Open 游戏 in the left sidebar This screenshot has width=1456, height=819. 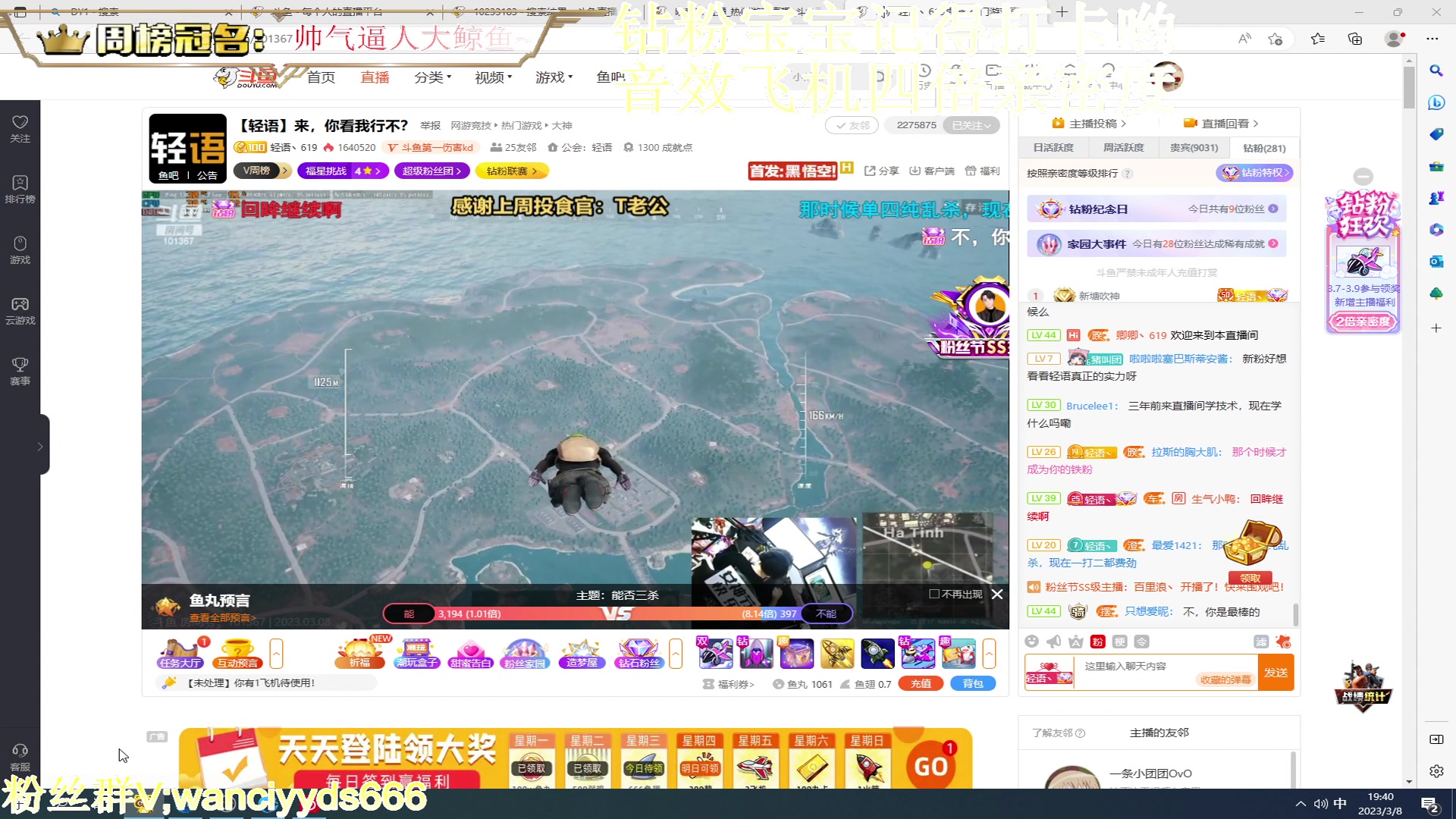[x=20, y=250]
